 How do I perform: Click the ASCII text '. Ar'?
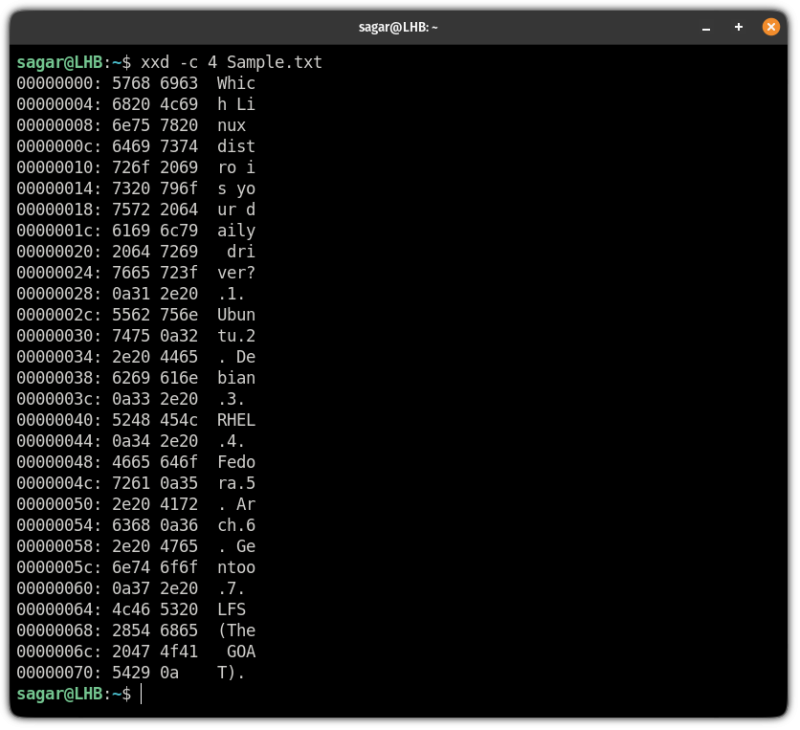click(x=236, y=505)
